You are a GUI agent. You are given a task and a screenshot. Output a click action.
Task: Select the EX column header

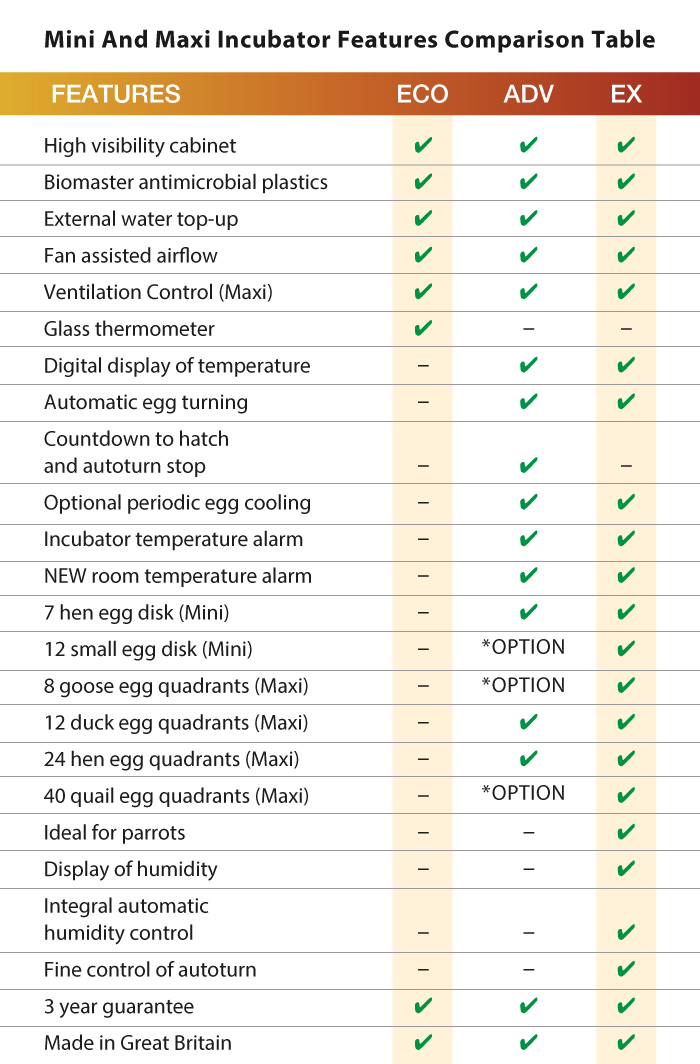coord(626,94)
